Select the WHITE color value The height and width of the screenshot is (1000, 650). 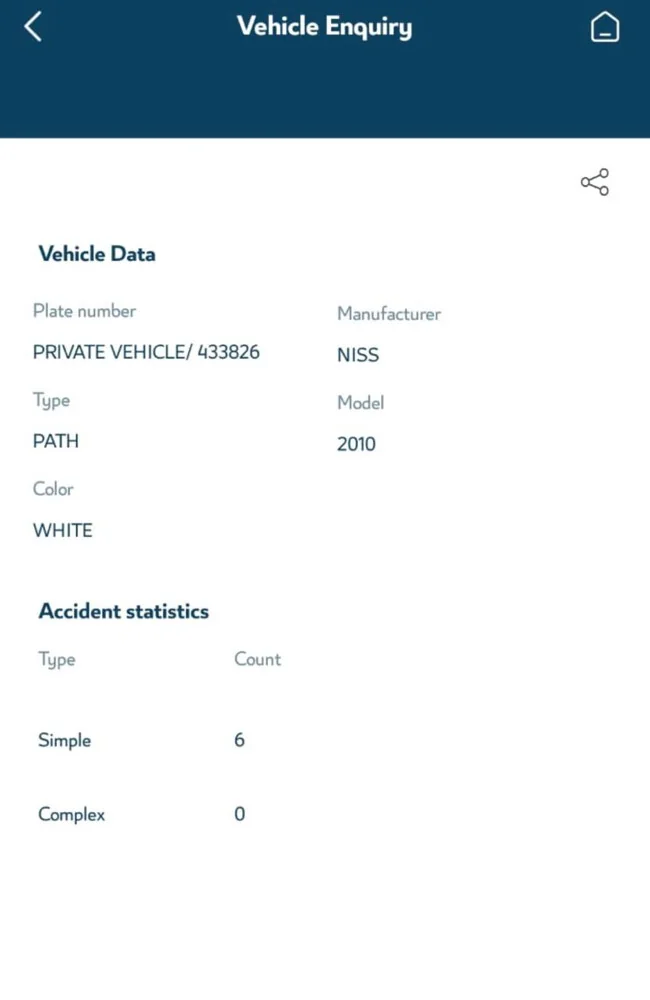pyautogui.click(x=63, y=531)
